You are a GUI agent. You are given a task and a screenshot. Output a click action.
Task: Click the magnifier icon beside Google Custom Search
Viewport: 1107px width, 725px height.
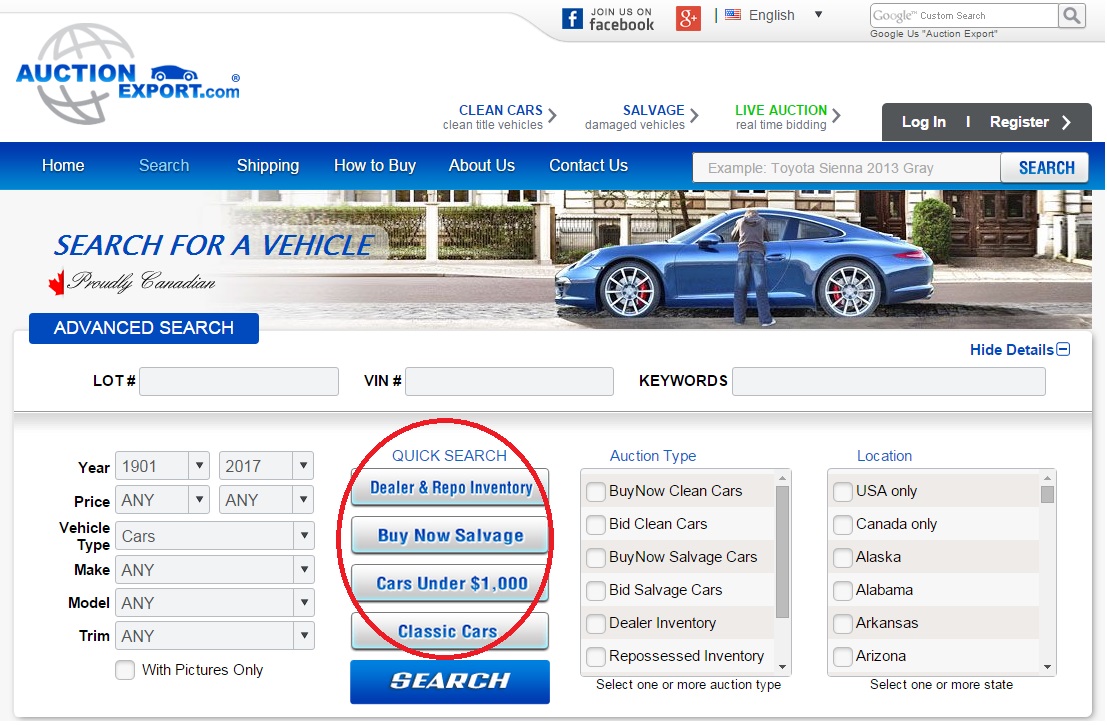pos(1072,15)
